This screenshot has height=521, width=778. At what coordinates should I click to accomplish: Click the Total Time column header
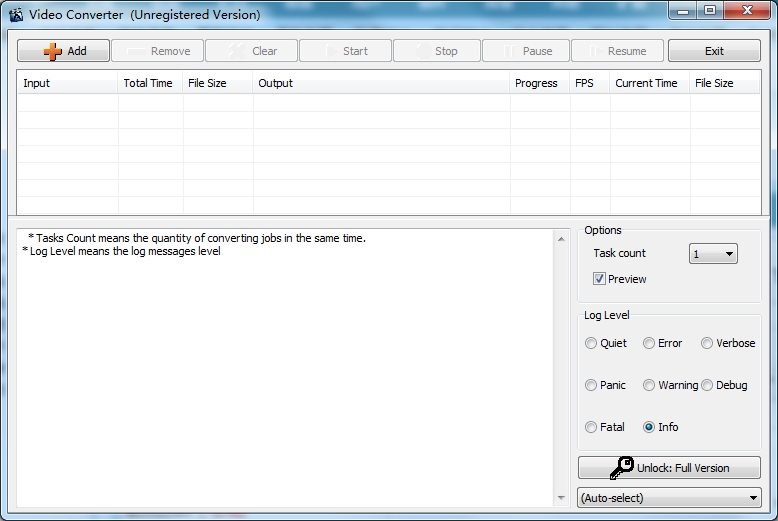150,83
